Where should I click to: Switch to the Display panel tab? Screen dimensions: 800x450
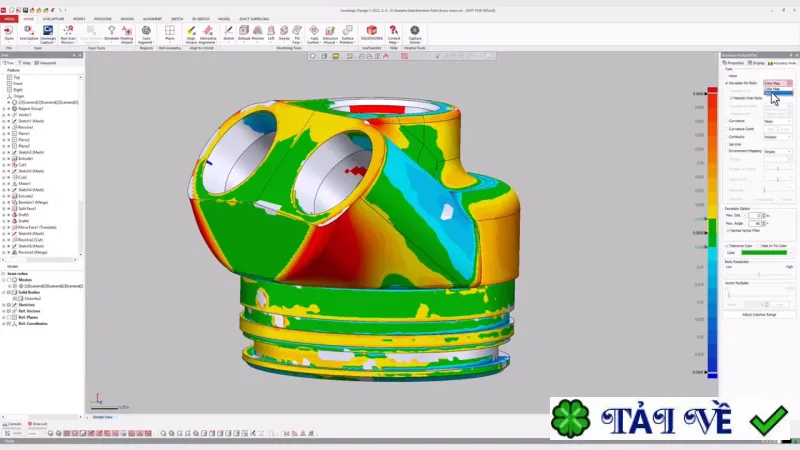click(x=757, y=63)
